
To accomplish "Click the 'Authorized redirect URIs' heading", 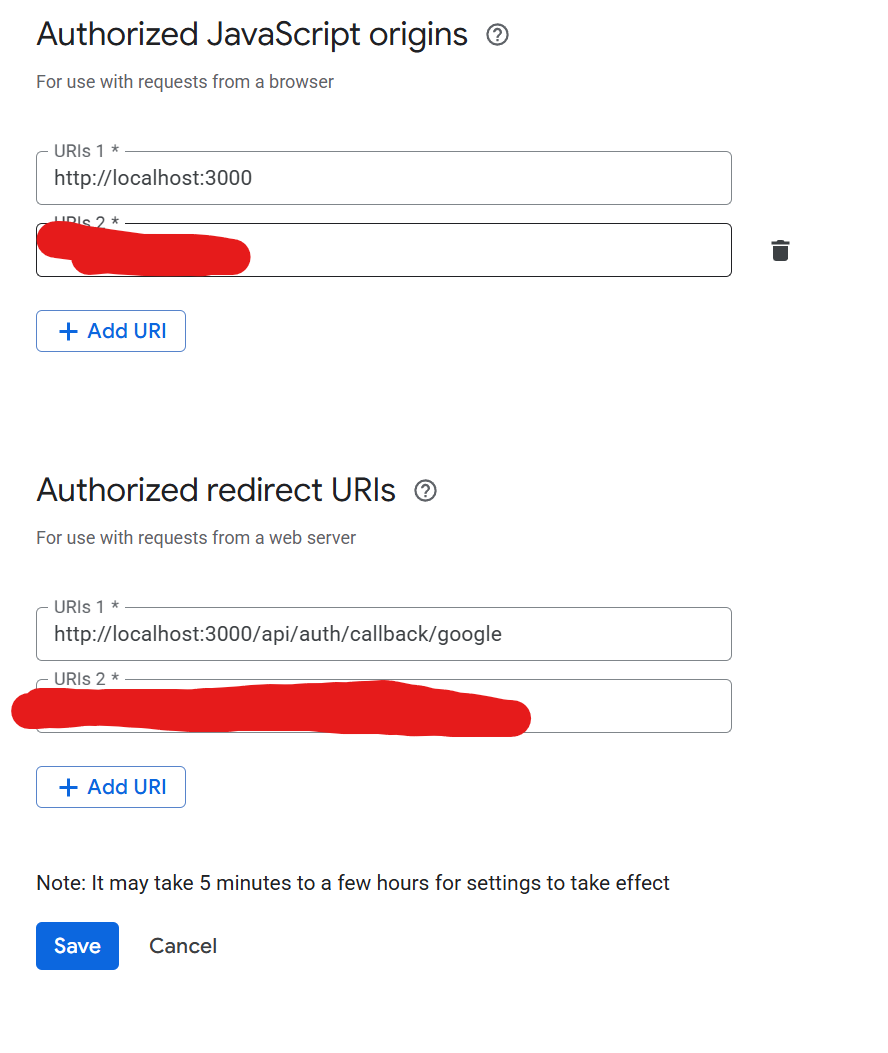I will click(x=216, y=491).
